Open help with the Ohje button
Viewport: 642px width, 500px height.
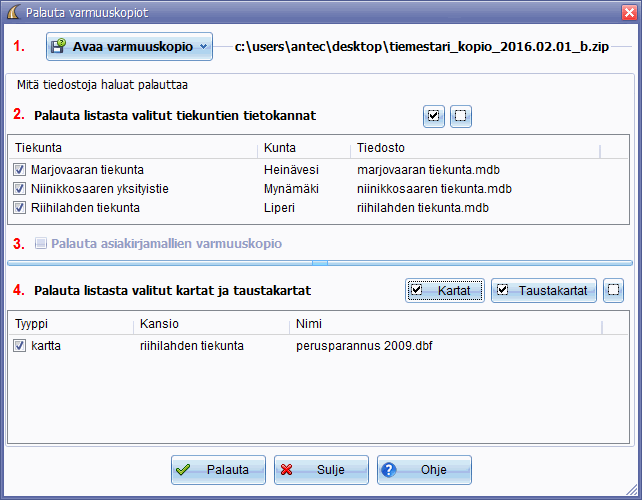click(424, 470)
